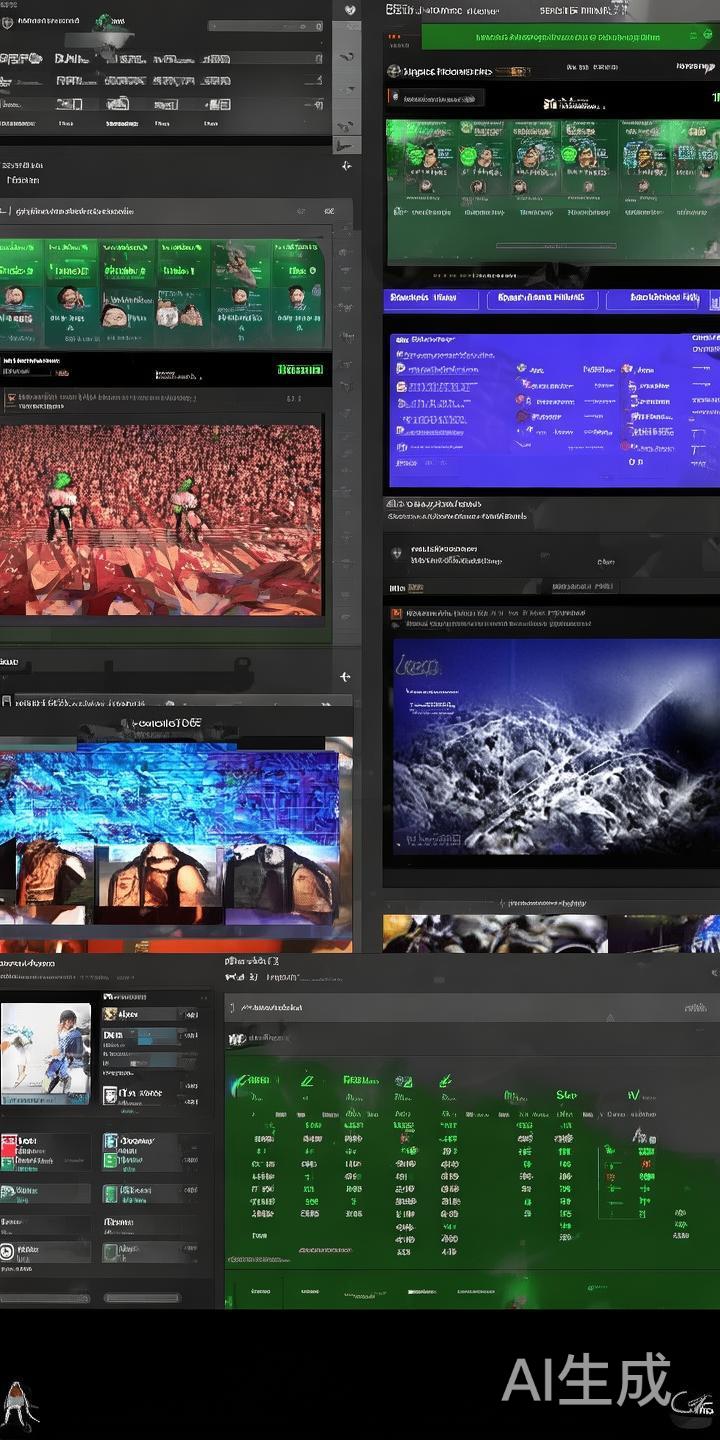
Task: Click the plus icon below the red arena image
Action: (345, 677)
